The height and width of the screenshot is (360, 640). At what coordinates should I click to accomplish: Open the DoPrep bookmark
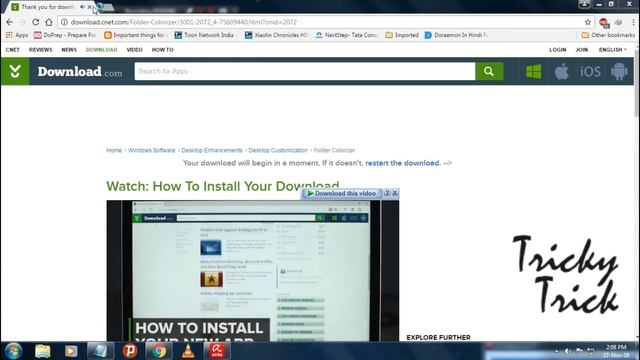[64, 35]
